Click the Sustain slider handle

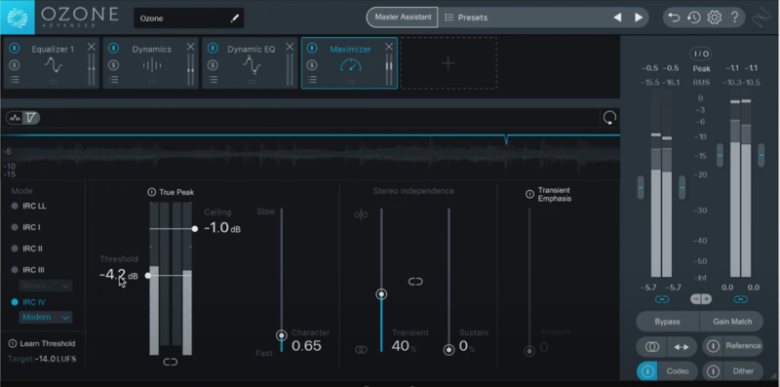tap(449, 350)
